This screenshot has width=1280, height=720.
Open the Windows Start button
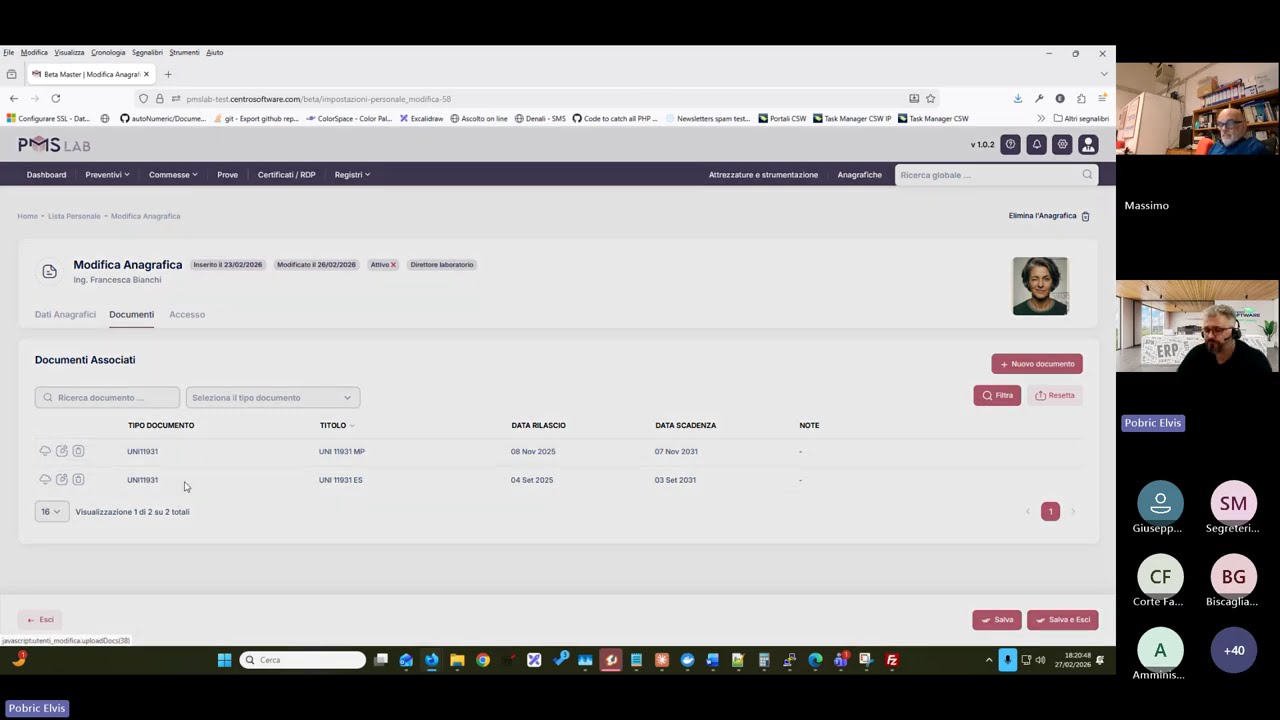[224, 660]
